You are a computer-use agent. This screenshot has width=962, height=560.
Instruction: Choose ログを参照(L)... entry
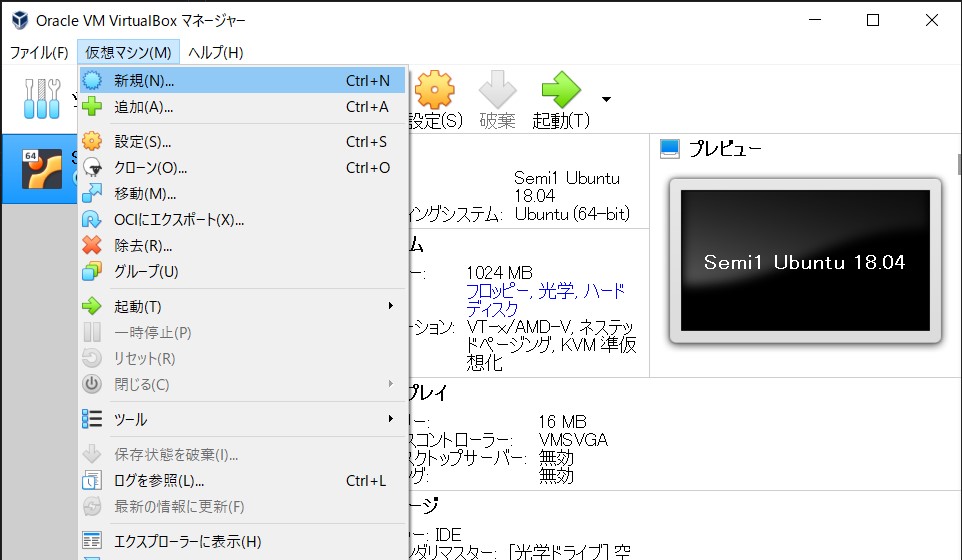(x=242, y=480)
